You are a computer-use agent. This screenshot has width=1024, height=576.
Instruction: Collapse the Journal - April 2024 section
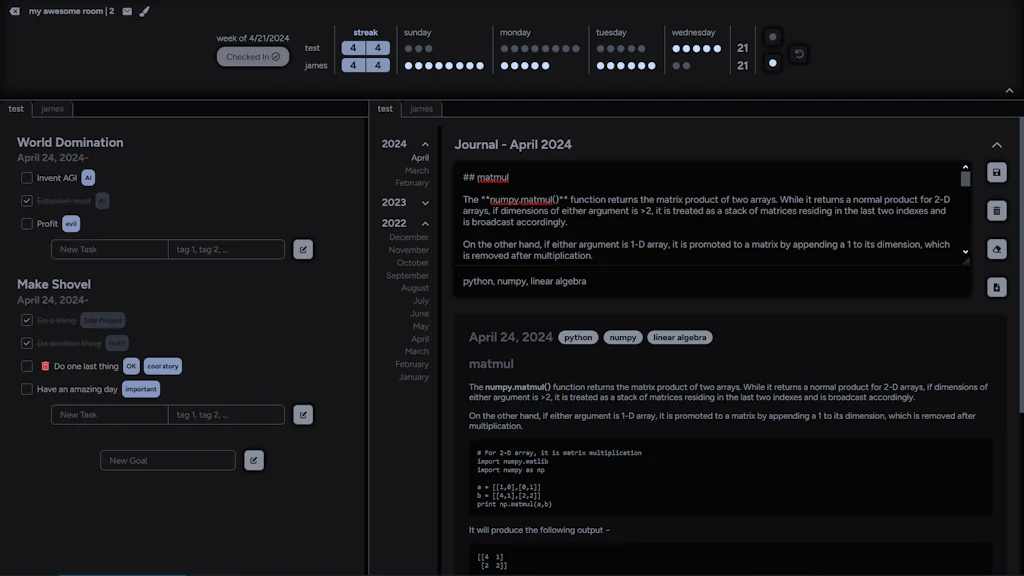tap(996, 145)
